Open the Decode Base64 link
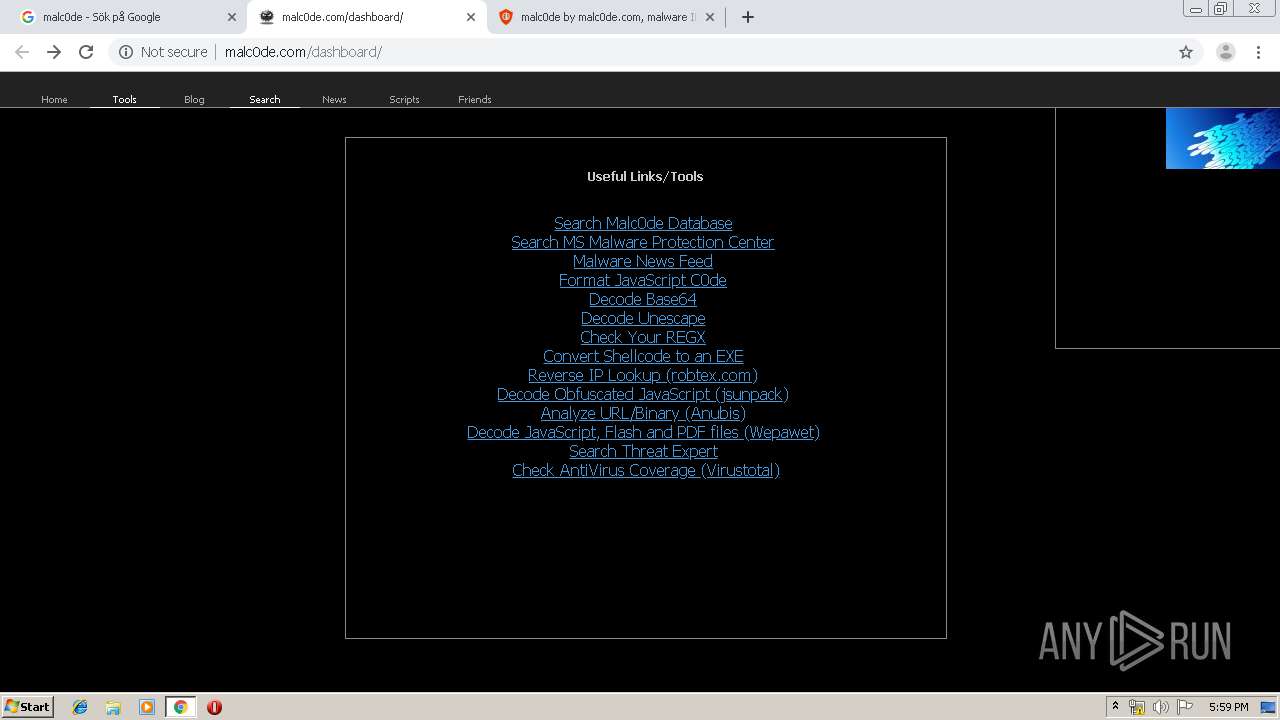Viewport: 1280px width, 720px height. click(643, 299)
